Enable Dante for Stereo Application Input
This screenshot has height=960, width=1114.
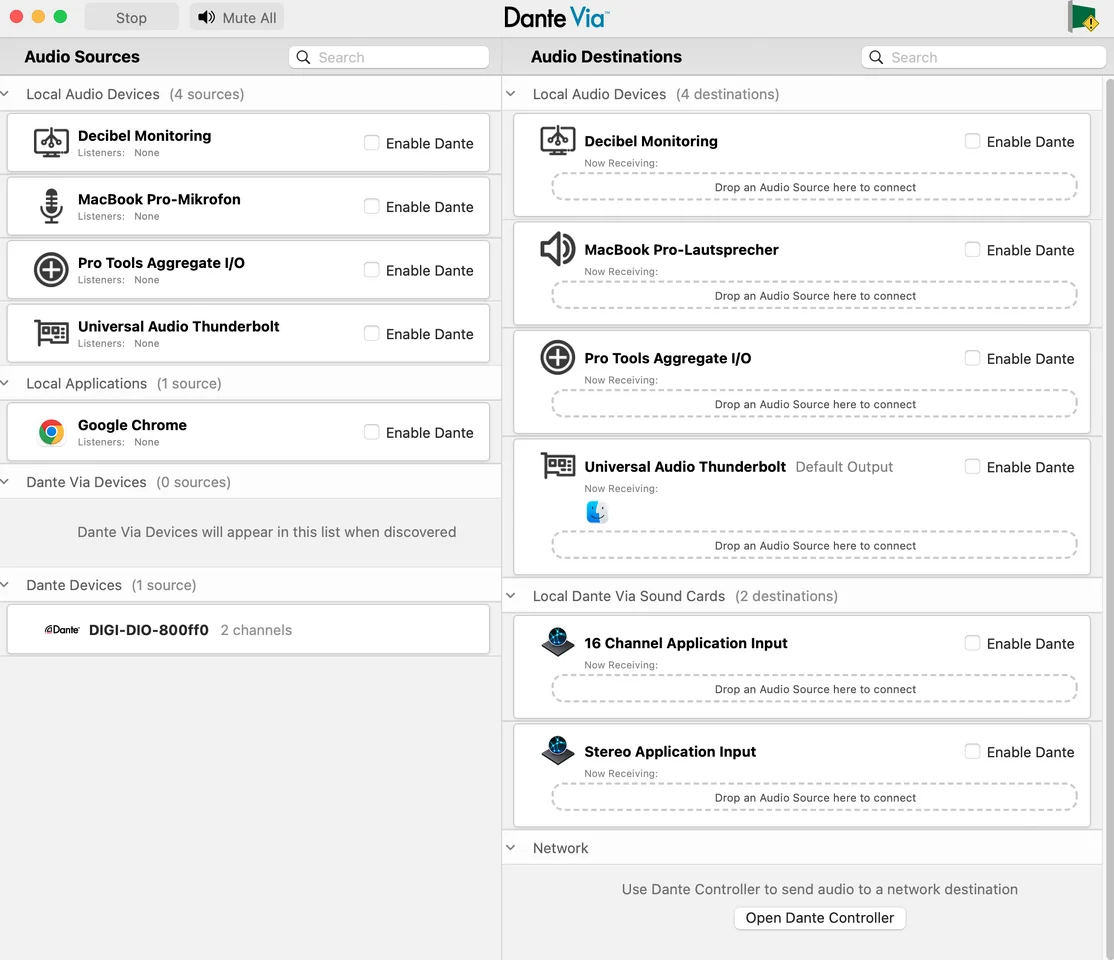click(x=972, y=751)
